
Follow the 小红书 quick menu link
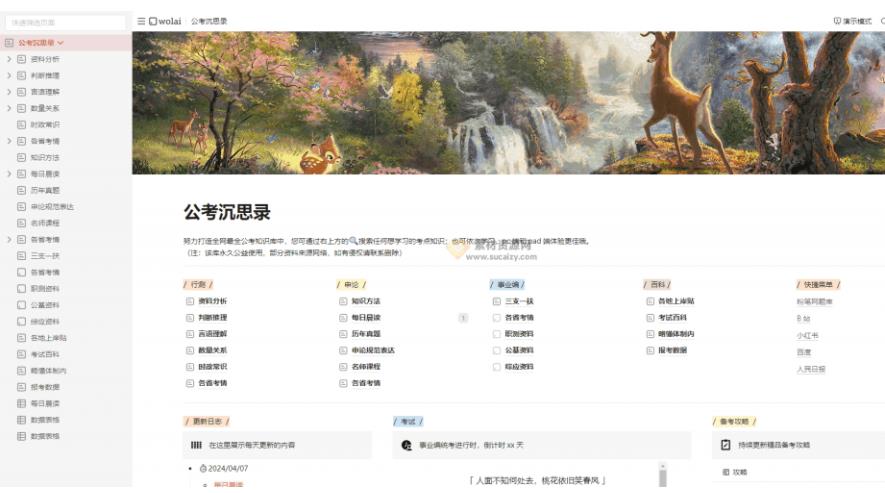(807, 336)
